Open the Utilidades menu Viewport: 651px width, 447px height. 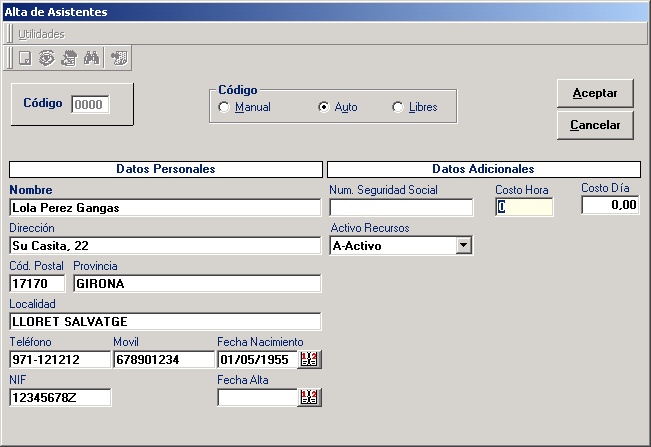click(42, 34)
